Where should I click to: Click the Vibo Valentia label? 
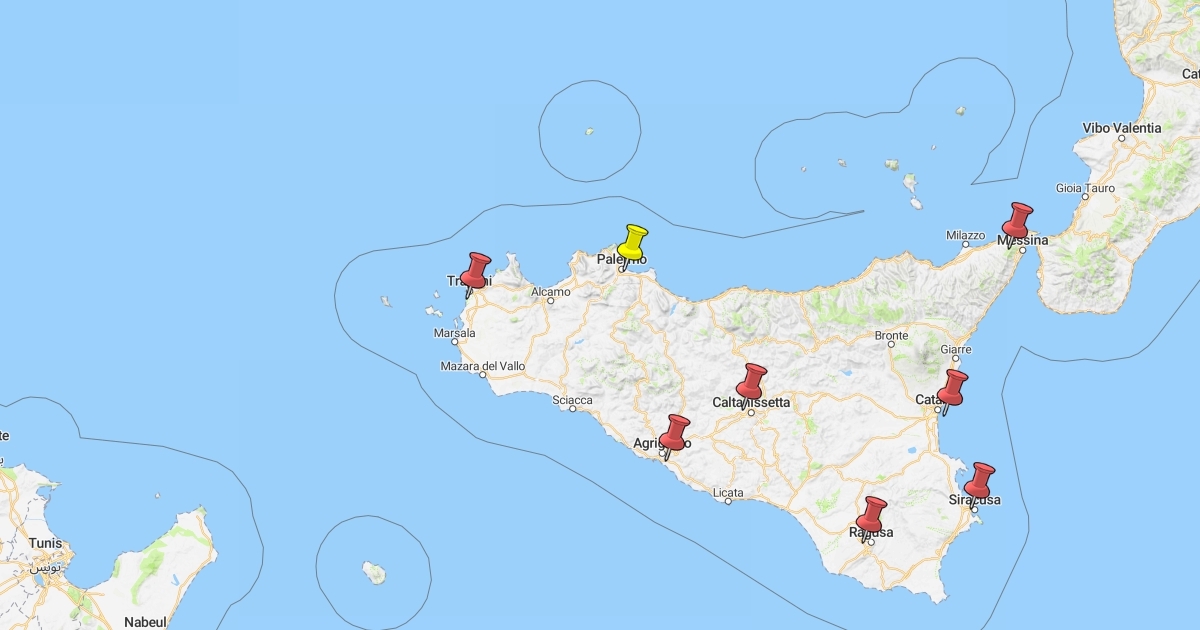pyautogui.click(x=1121, y=128)
